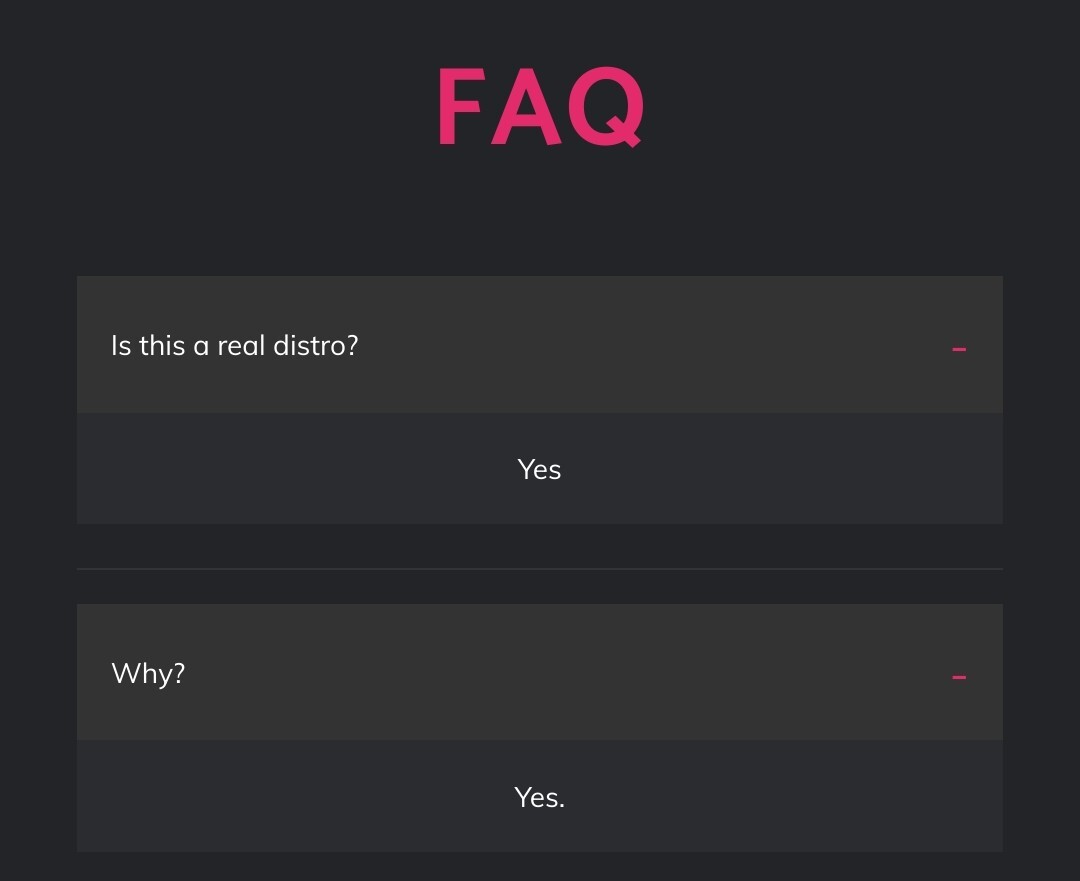Collapse the 'Is this a real distro?' section
Image resolution: width=1080 pixels, height=881 pixels.
coord(959,349)
